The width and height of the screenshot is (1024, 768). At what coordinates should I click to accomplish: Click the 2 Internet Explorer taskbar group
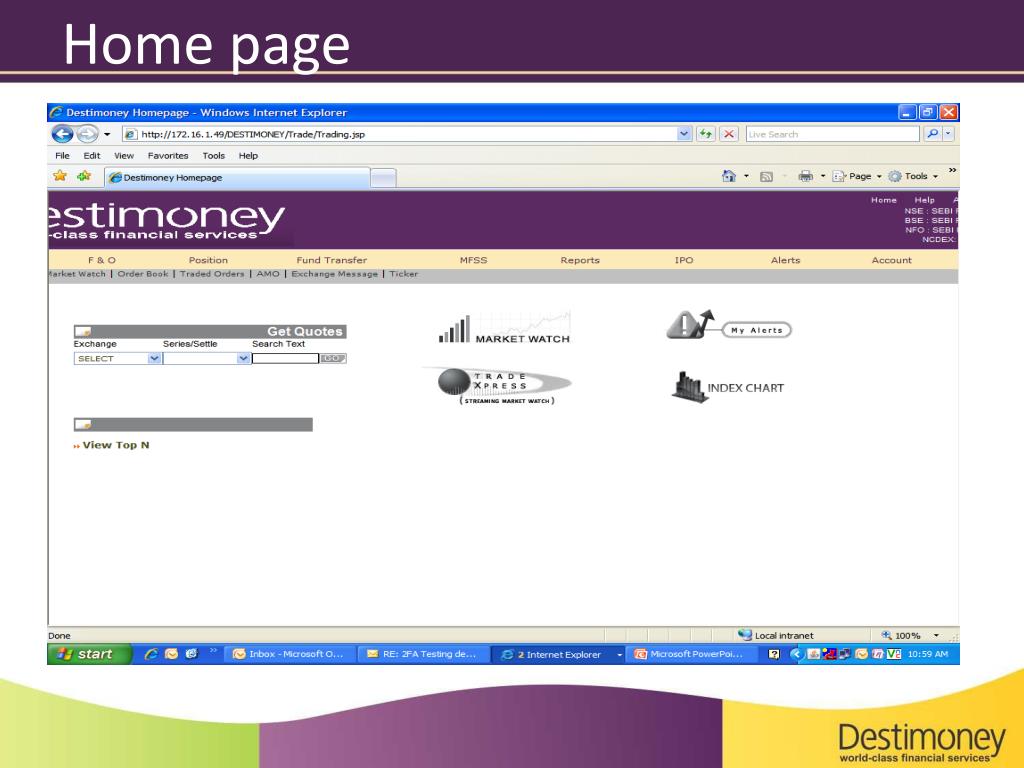tap(558, 654)
